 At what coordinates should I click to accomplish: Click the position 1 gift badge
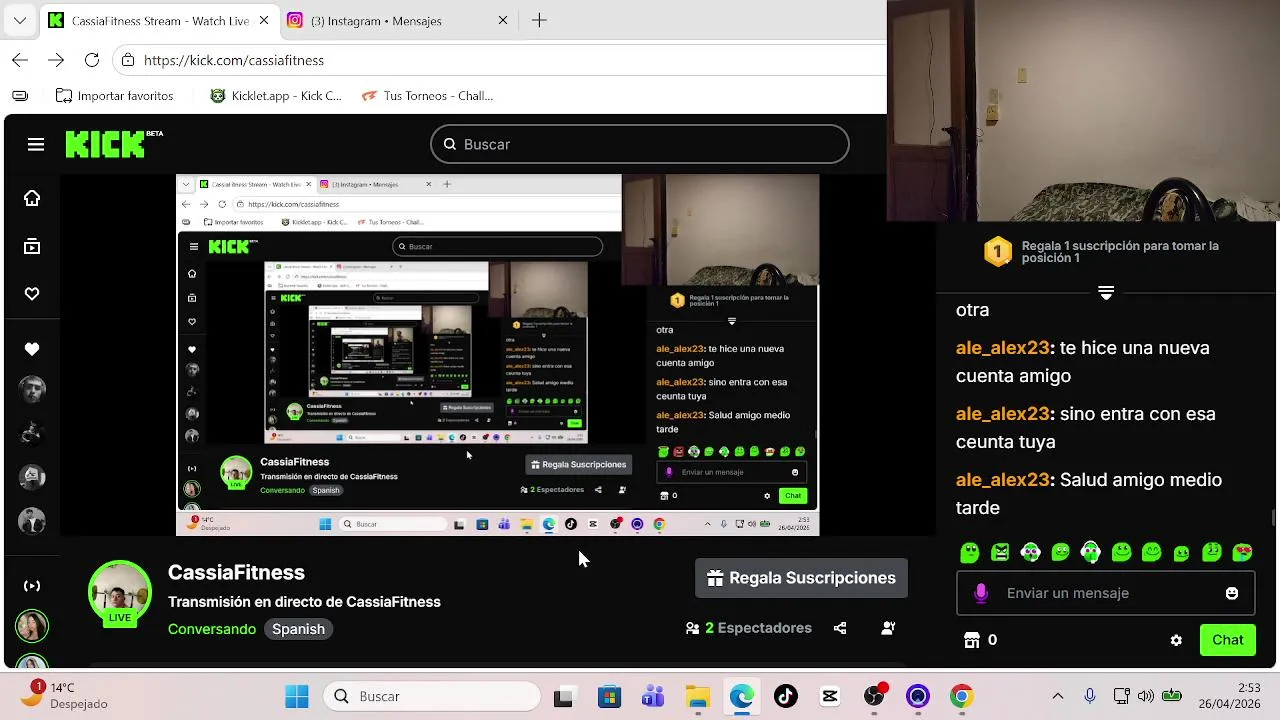(x=998, y=251)
